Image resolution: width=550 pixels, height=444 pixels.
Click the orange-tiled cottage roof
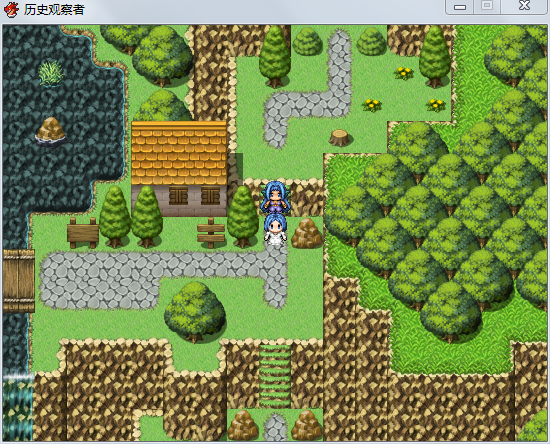point(179,153)
